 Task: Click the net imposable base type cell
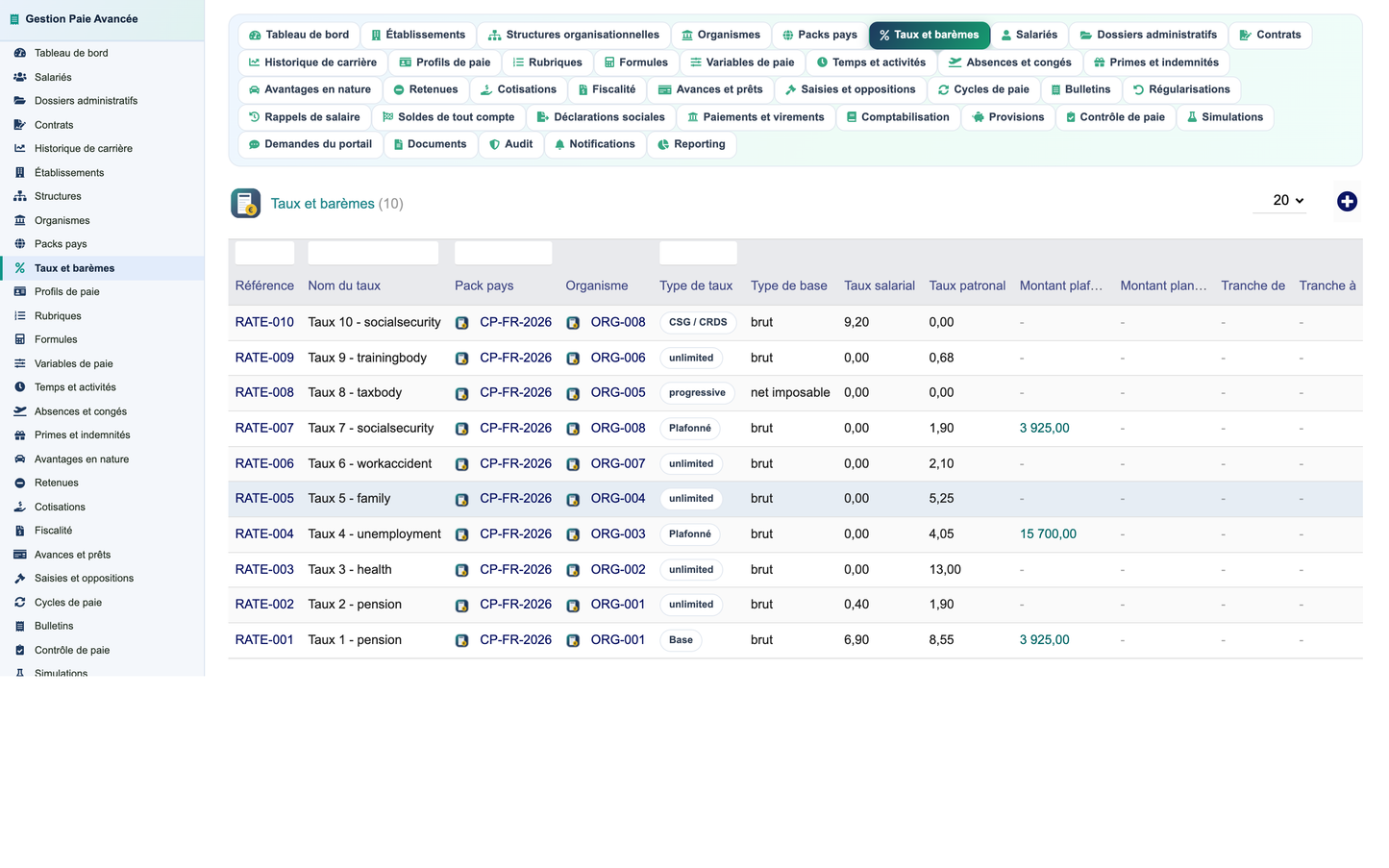790,392
